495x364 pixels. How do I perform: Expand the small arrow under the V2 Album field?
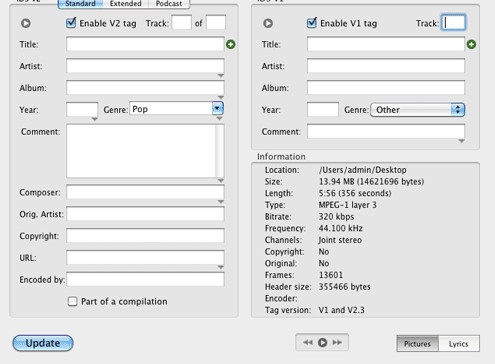221,97
